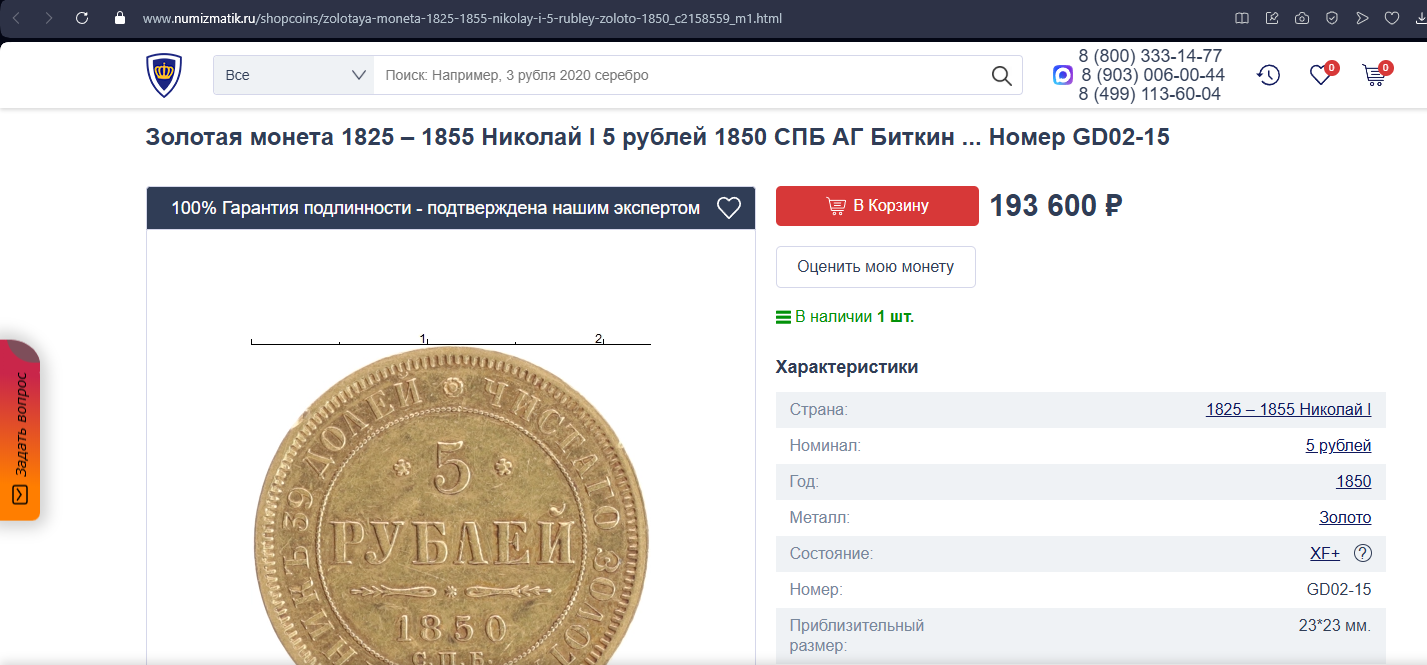Click the search magnifier icon
1427x665 pixels.
click(x=1001, y=75)
